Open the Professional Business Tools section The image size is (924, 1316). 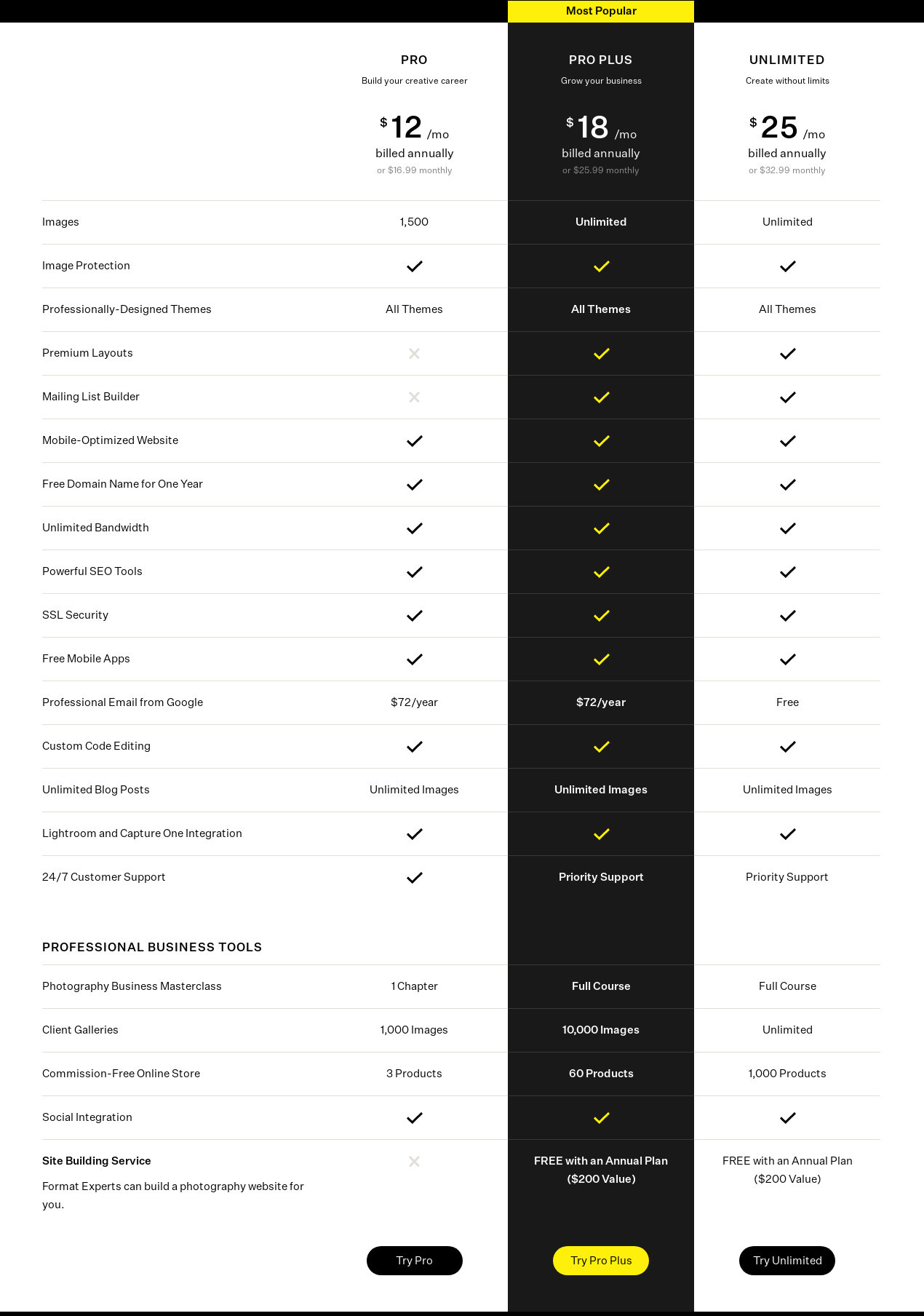pos(152,947)
